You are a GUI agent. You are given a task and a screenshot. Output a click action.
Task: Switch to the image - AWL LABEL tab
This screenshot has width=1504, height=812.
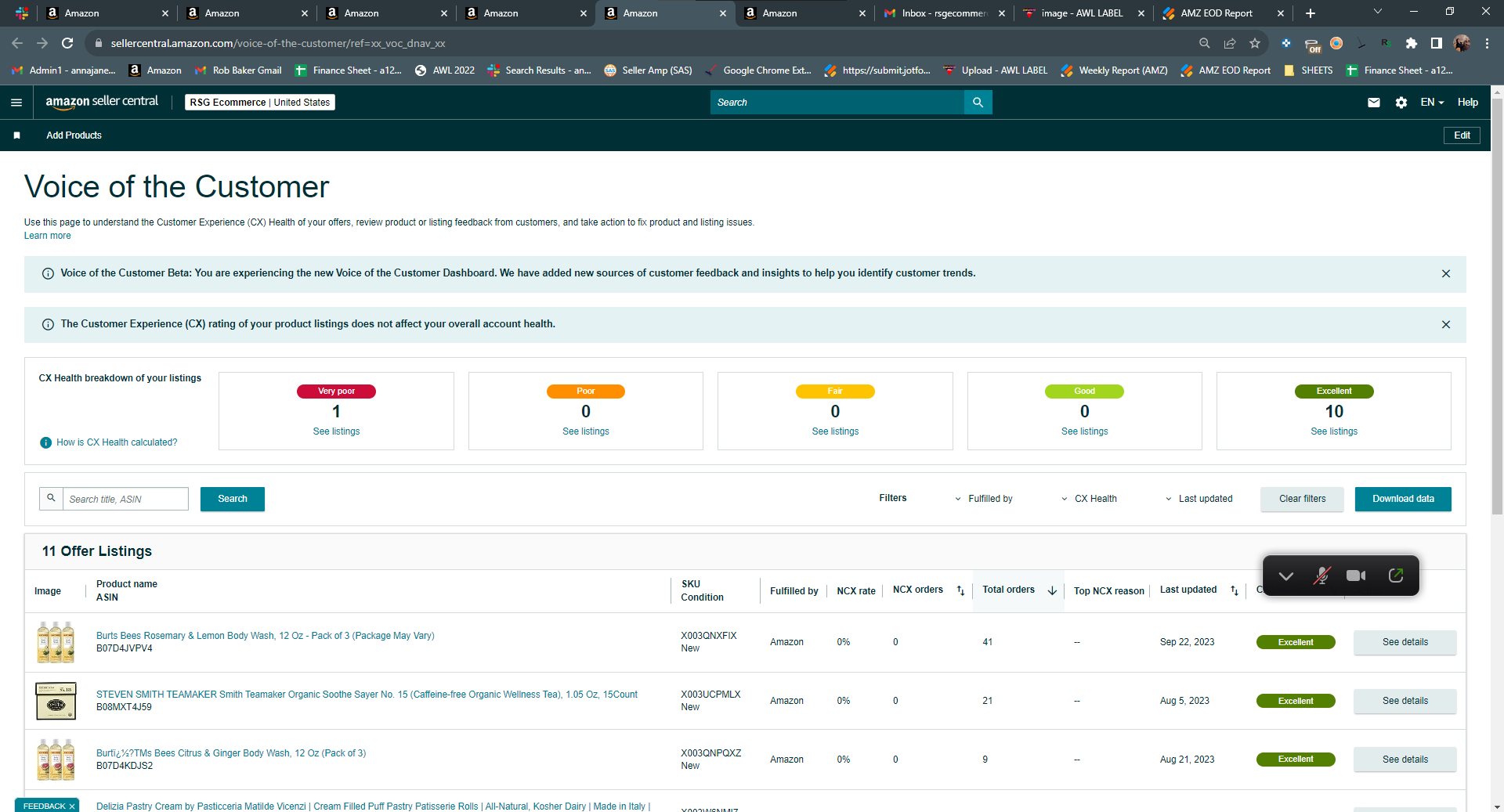[1083, 13]
